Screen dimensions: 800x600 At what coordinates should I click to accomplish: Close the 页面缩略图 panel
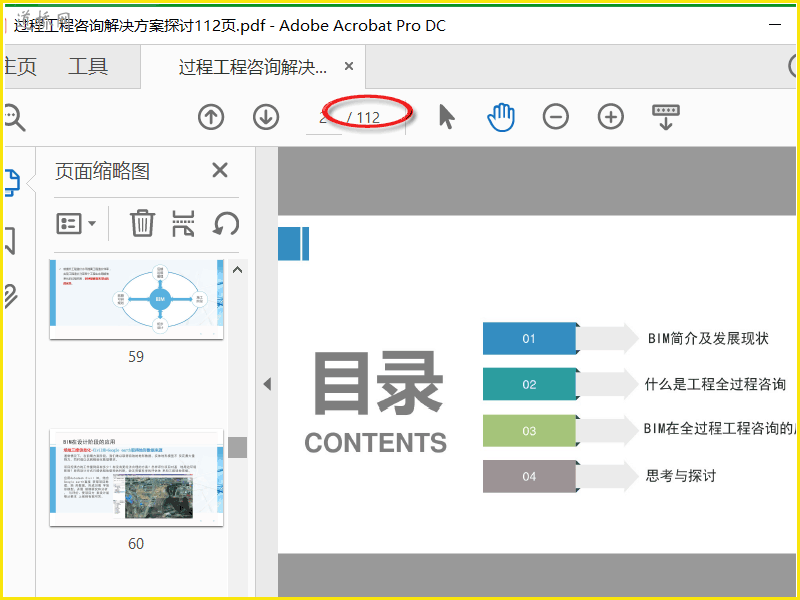click(220, 170)
